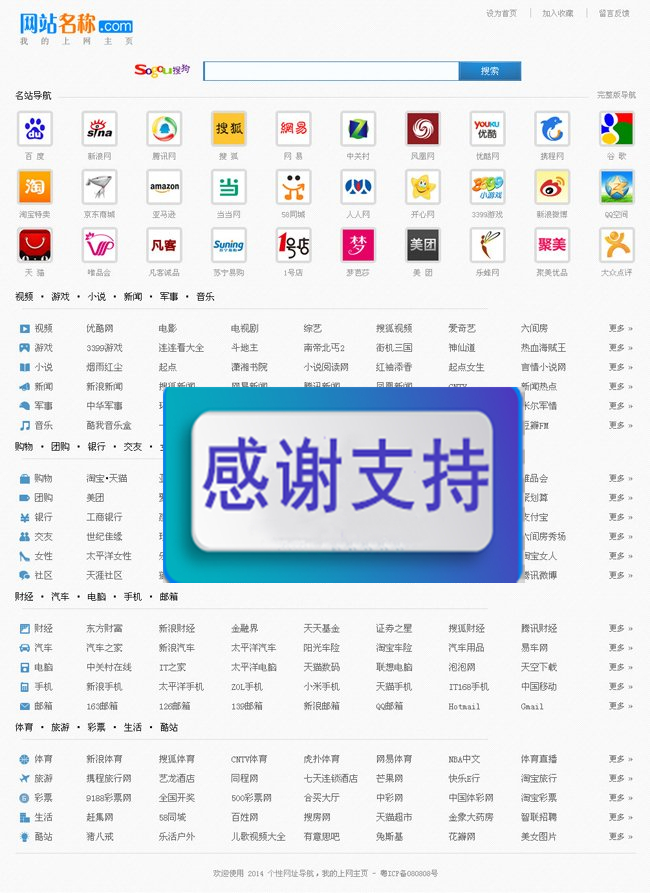Expand 更多 in the 游戏 row
The width and height of the screenshot is (650, 893).
pos(620,347)
